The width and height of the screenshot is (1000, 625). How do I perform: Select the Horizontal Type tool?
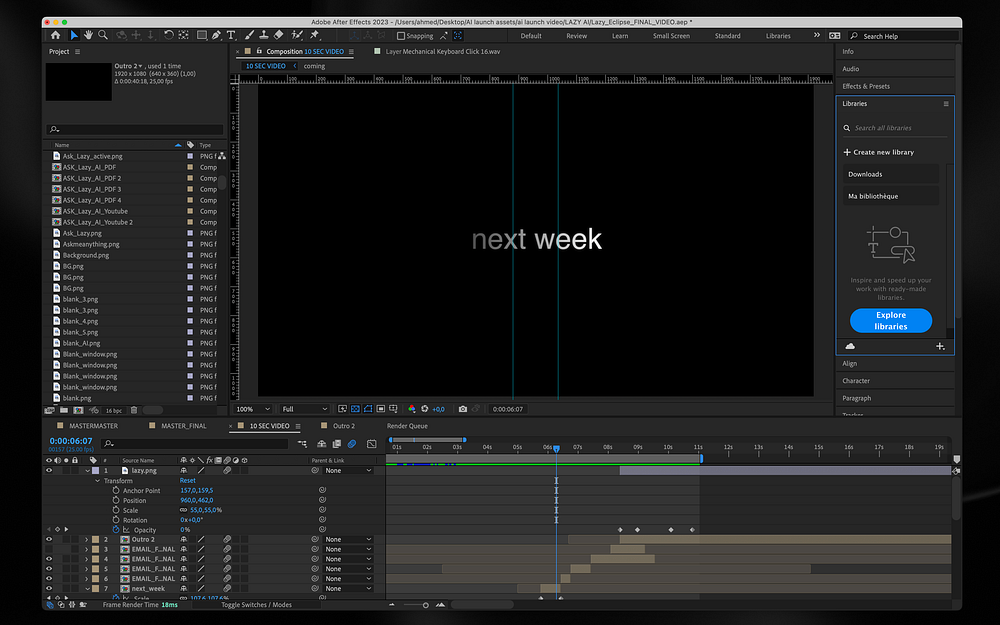(231, 36)
